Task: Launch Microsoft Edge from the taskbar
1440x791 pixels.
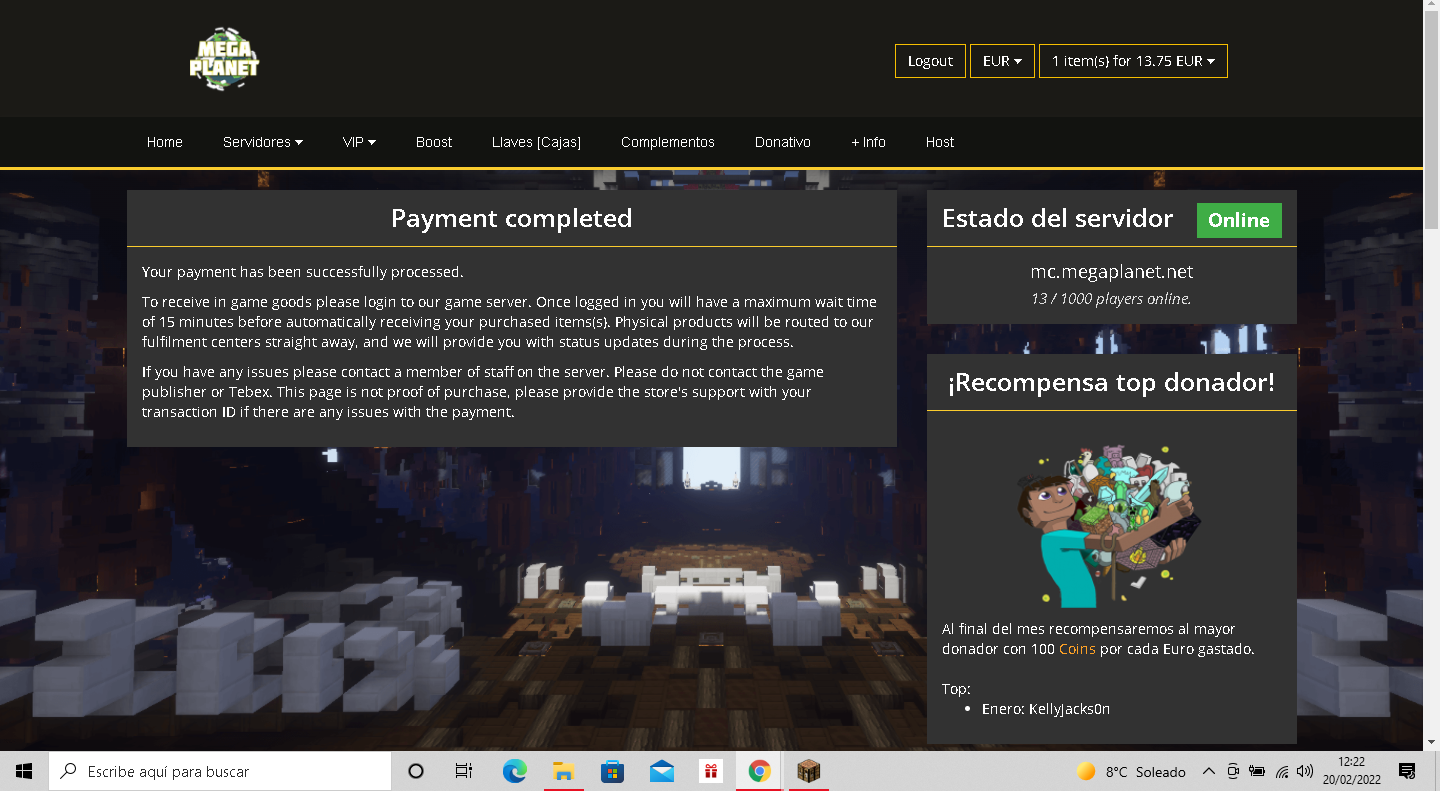Action: pos(514,771)
